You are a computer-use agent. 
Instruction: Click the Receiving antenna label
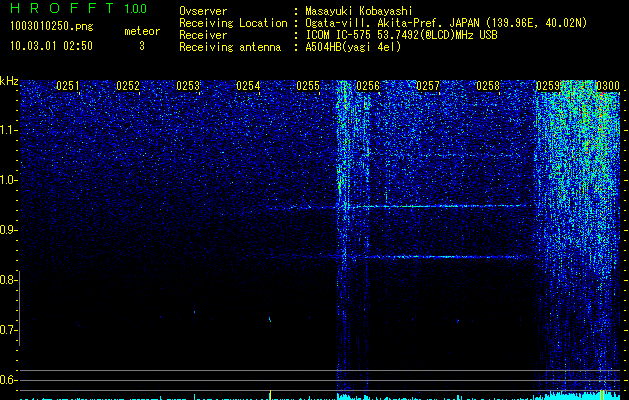click(230, 47)
